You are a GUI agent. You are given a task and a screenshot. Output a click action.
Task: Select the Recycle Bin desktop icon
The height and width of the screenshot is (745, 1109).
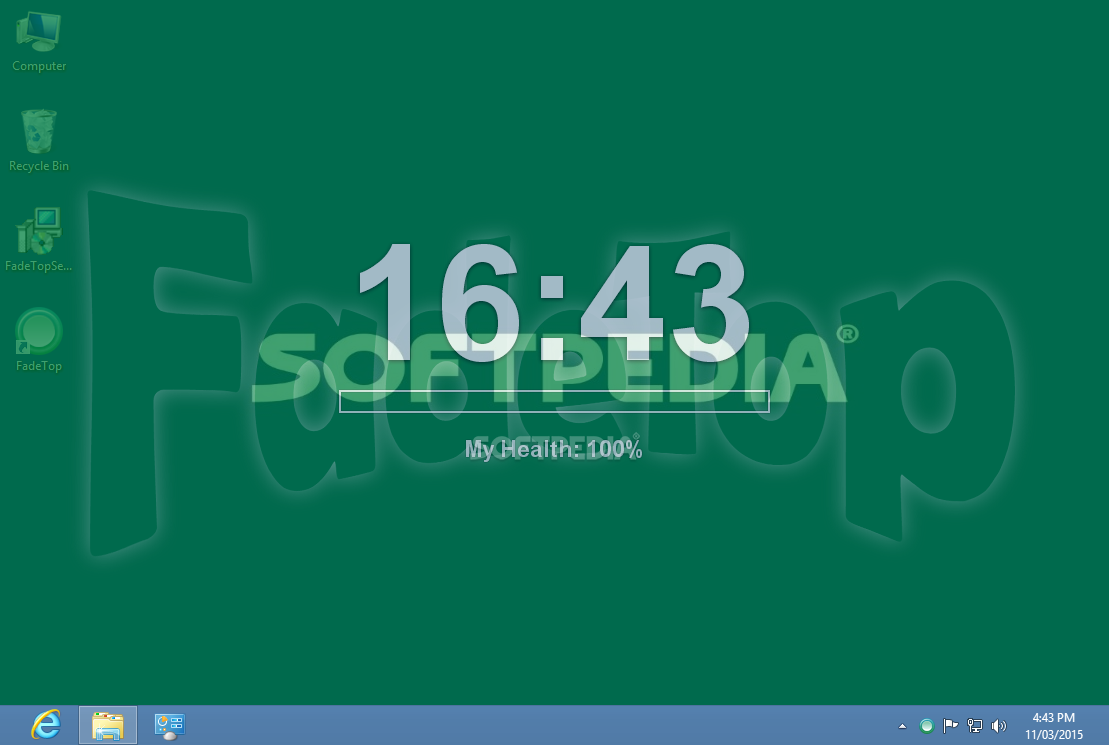point(39,142)
